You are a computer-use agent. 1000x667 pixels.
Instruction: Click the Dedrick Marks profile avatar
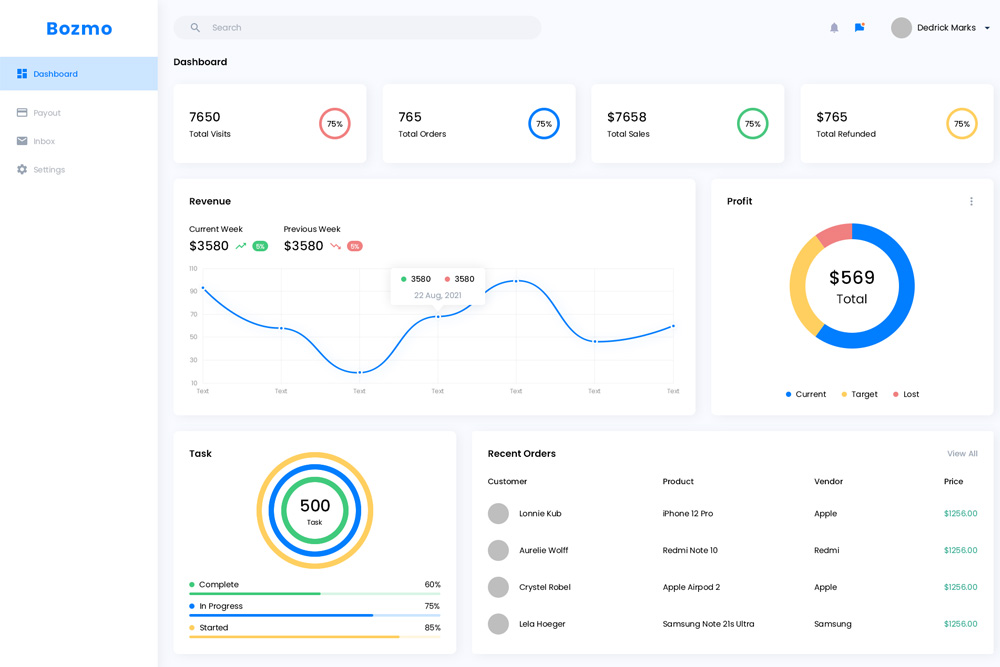tap(901, 28)
